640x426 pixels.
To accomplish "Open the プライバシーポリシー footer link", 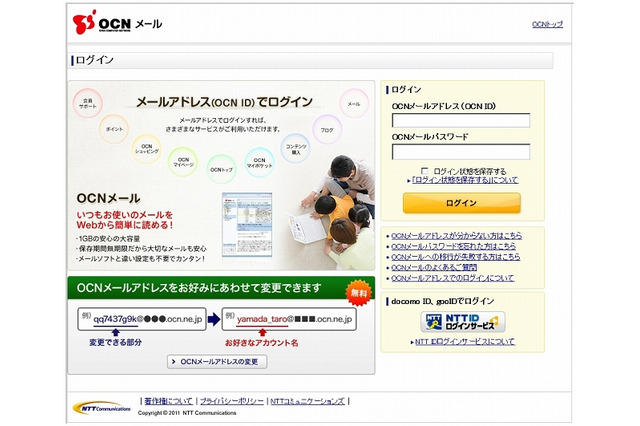I will tap(232, 401).
